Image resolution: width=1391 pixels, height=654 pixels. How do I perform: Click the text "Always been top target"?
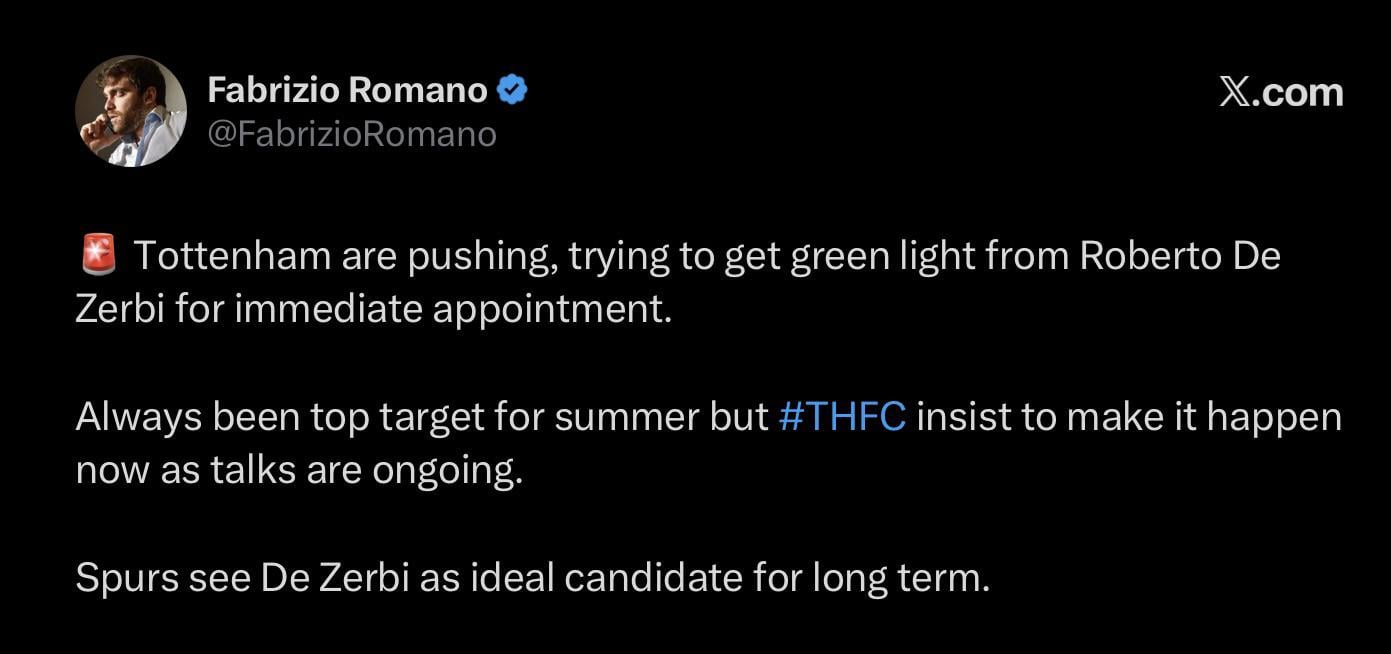[x=222, y=417]
